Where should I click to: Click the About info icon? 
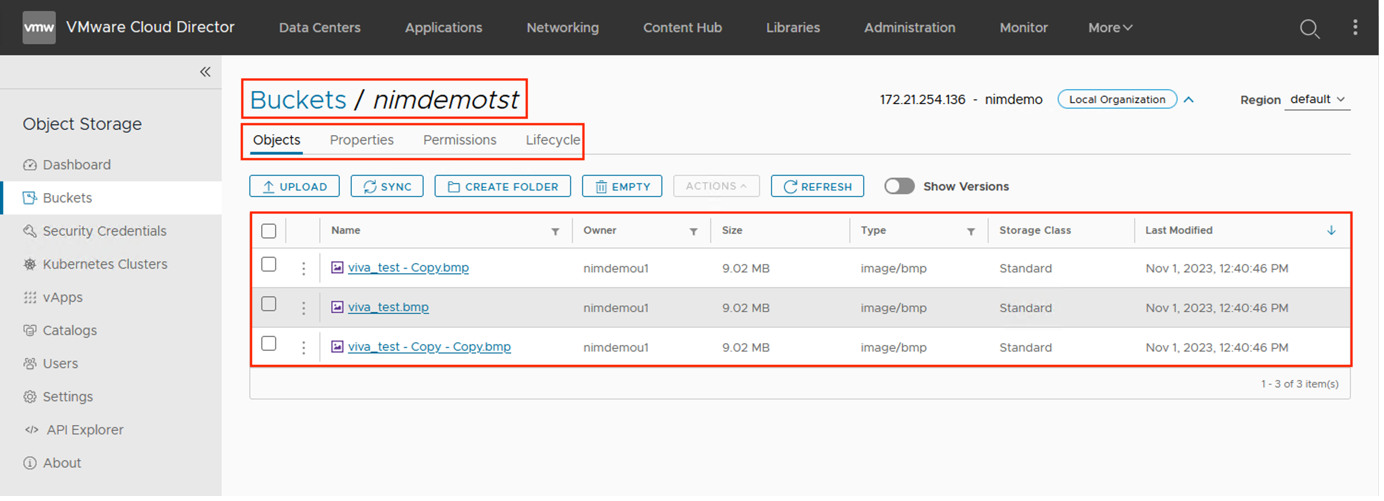point(30,463)
